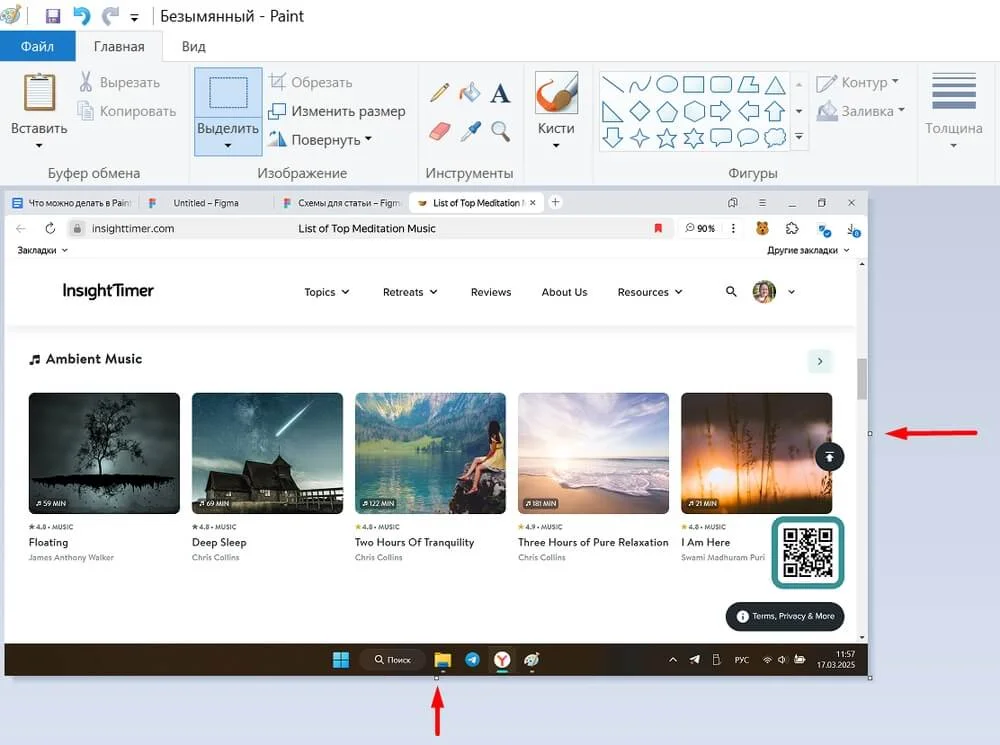Screen dimensions: 1000x745
Task: Switch to the Вид tab
Action: (193, 46)
